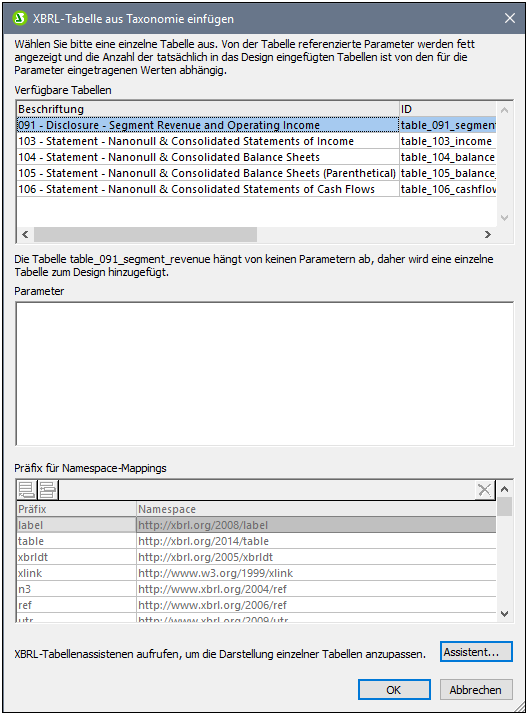Select the ref prefix cell
Image resolution: width=528 pixels, height=715 pixels.
tap(77, 605)
